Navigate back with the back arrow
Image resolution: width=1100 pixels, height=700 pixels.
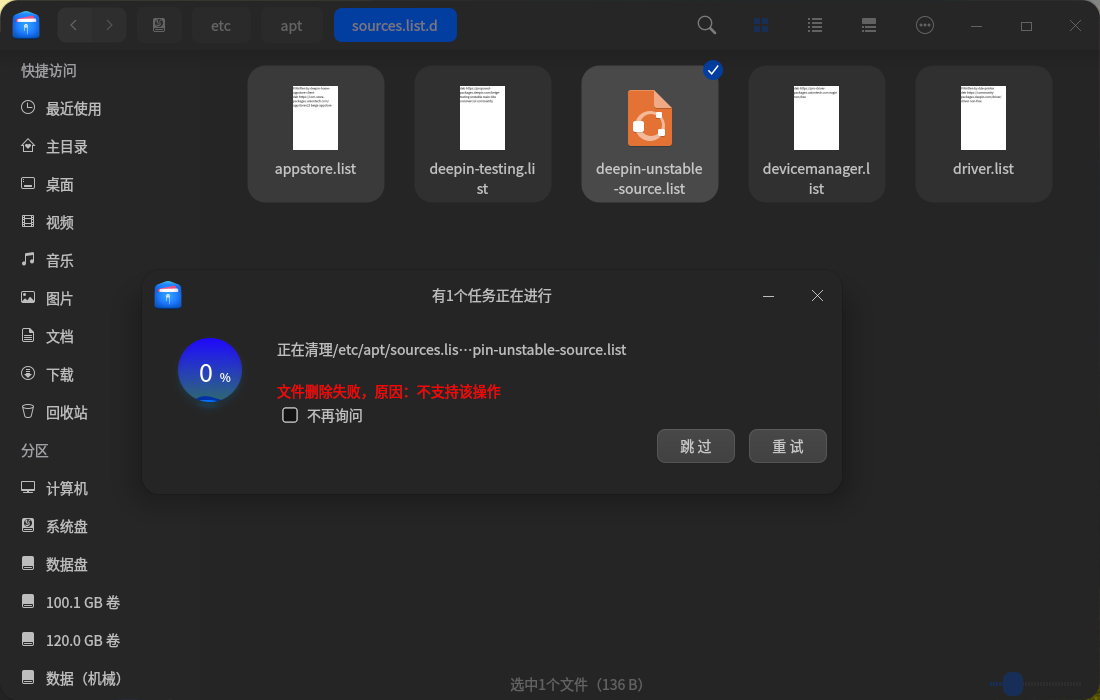(75, 24)
